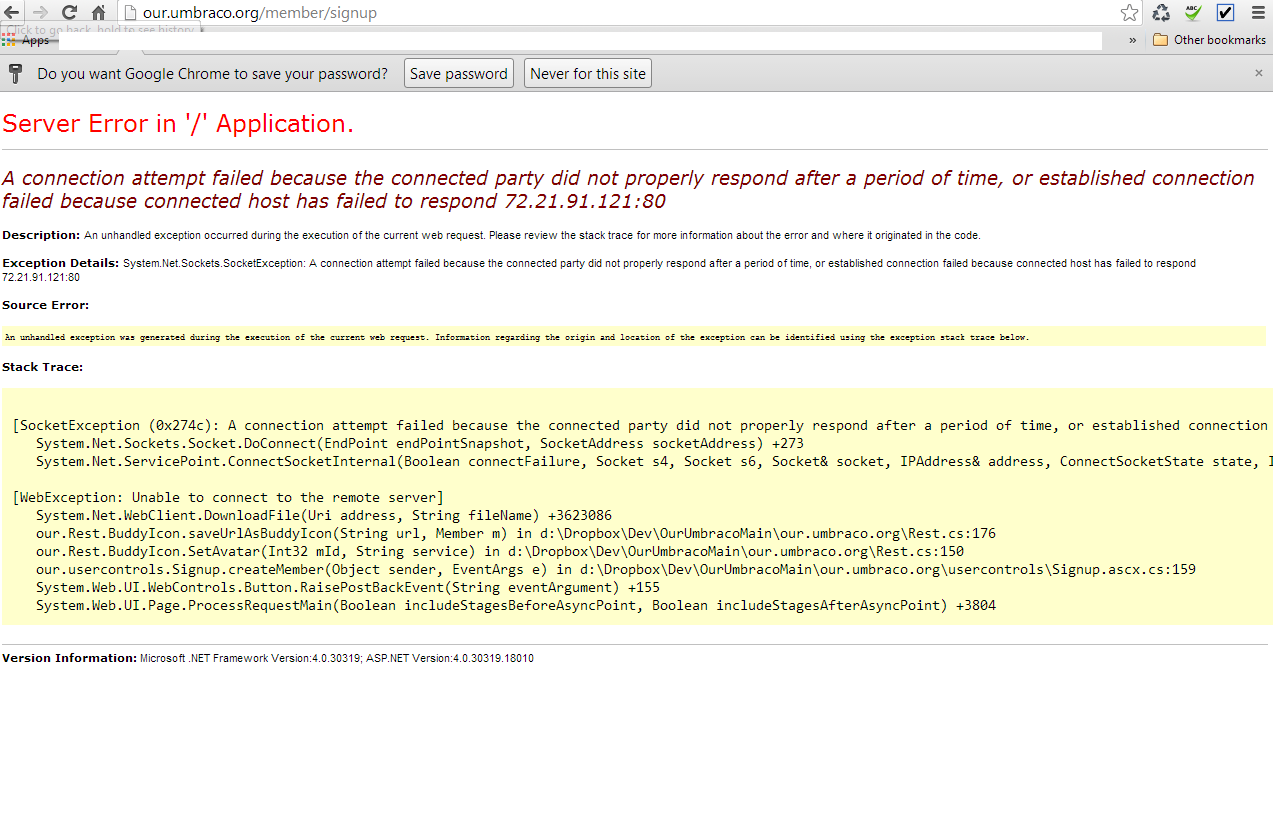Click the 'Stack Trace:' label
The width and height of the screenshot is (1273, 822).
pos(42,367)
